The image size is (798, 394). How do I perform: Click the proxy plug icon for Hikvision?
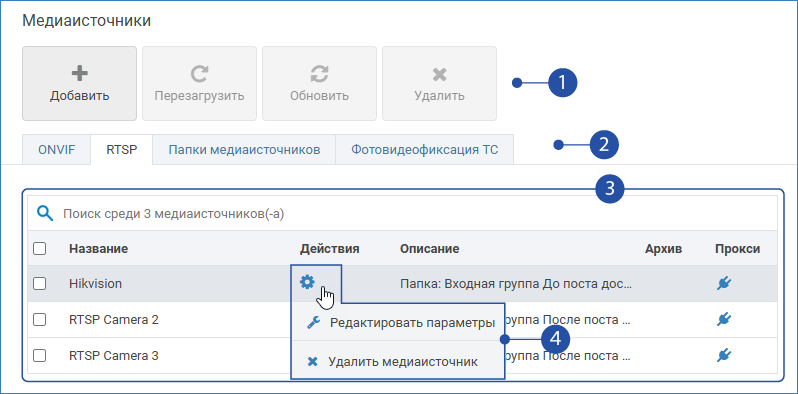[723, 284]
